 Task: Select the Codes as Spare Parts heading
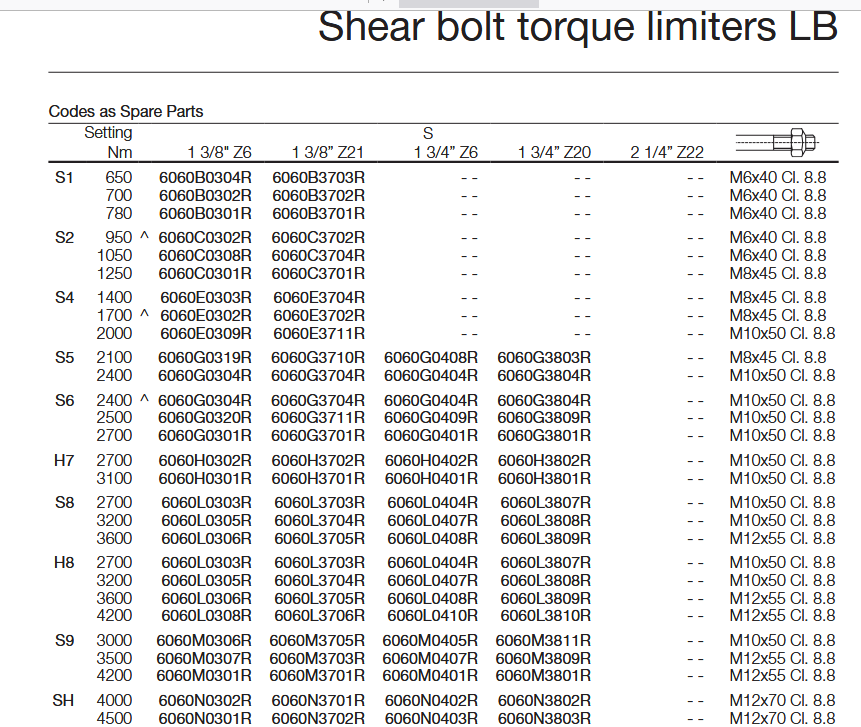[126, 112]
